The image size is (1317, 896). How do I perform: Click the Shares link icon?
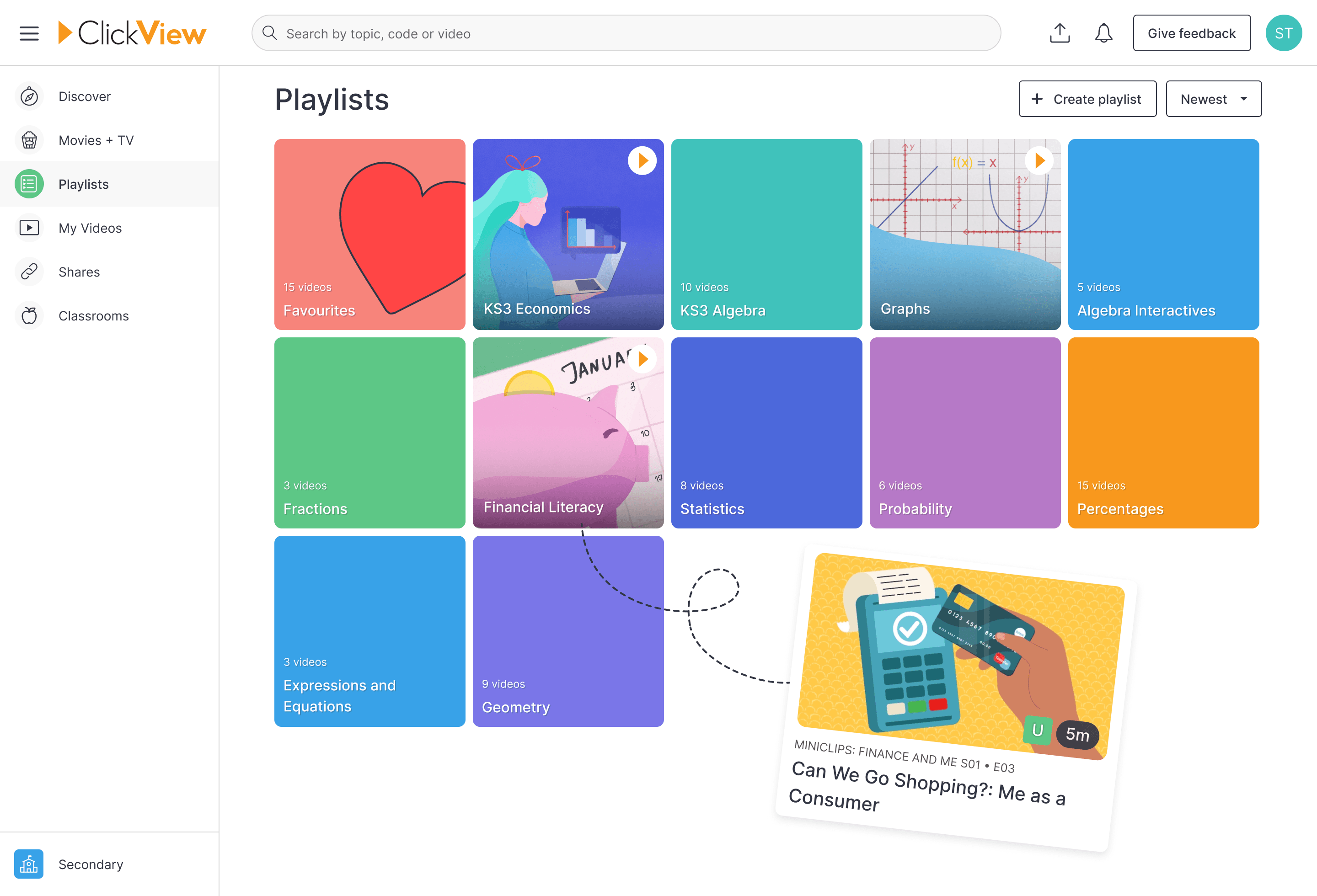tap(29, 271)
